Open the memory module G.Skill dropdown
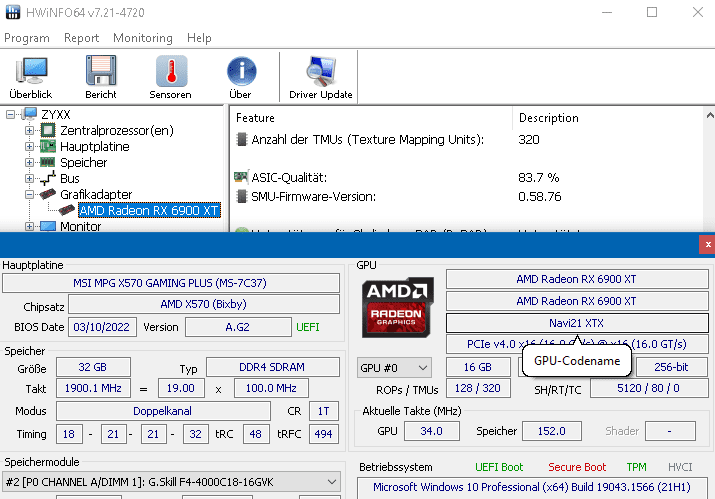This screenshot has width=715, height=499. [x=171, y=482]
